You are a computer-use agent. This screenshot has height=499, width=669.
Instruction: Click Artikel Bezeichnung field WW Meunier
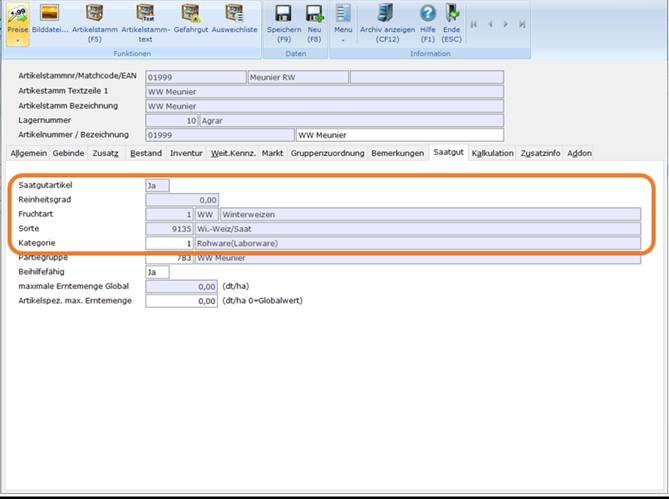400,135
